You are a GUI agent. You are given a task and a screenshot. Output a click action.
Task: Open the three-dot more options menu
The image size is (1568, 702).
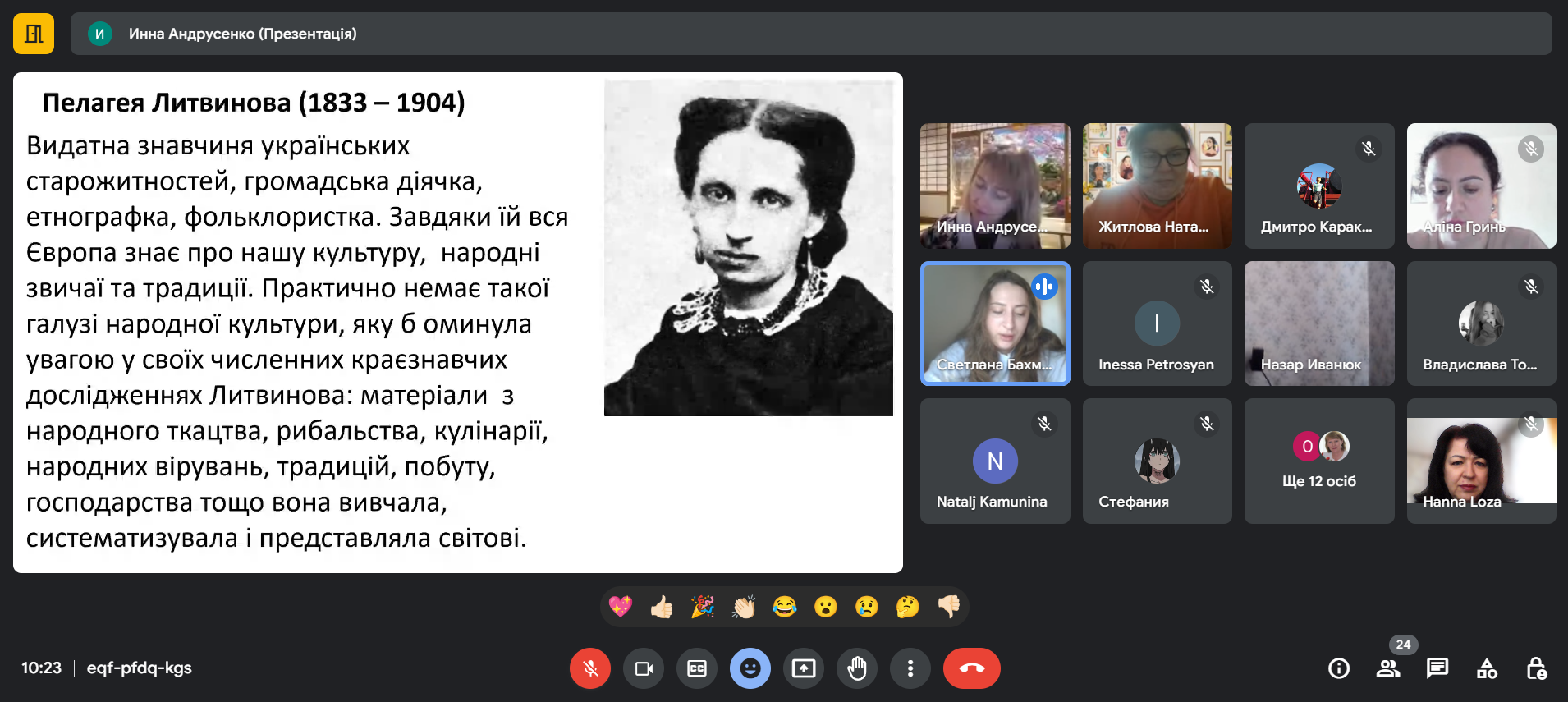click(910, 668)
